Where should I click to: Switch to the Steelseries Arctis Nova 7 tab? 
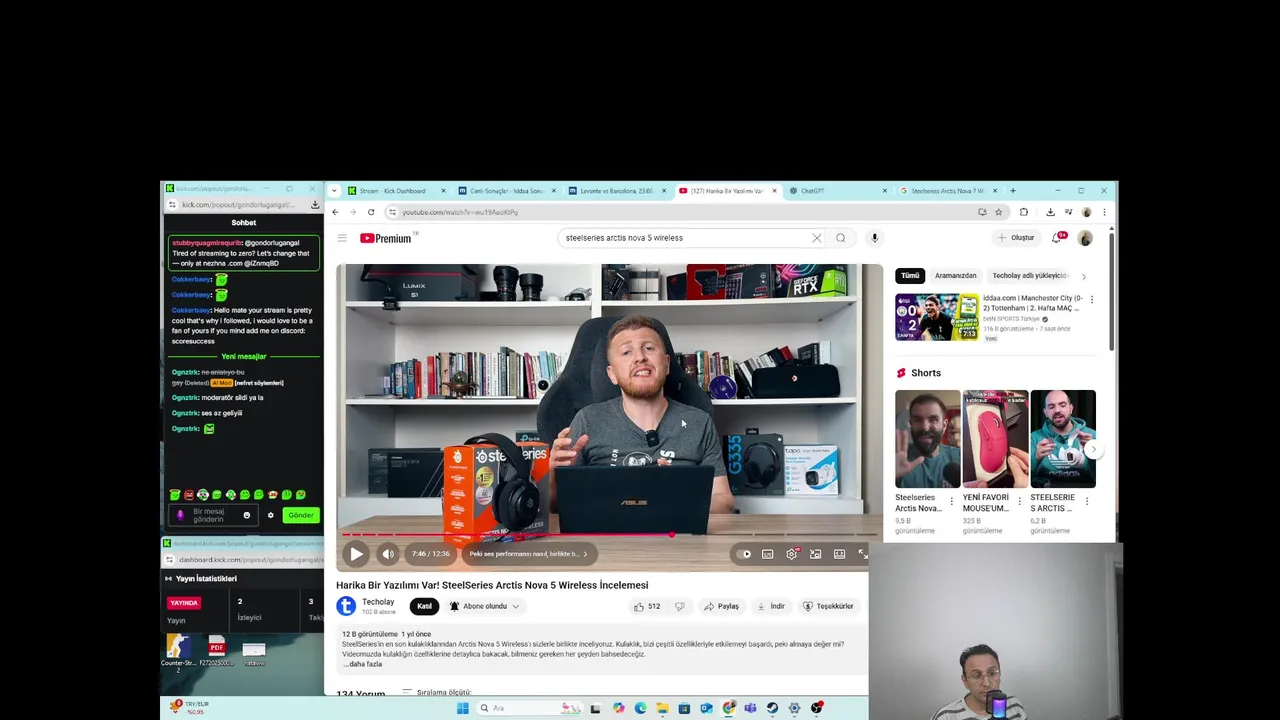947,191
